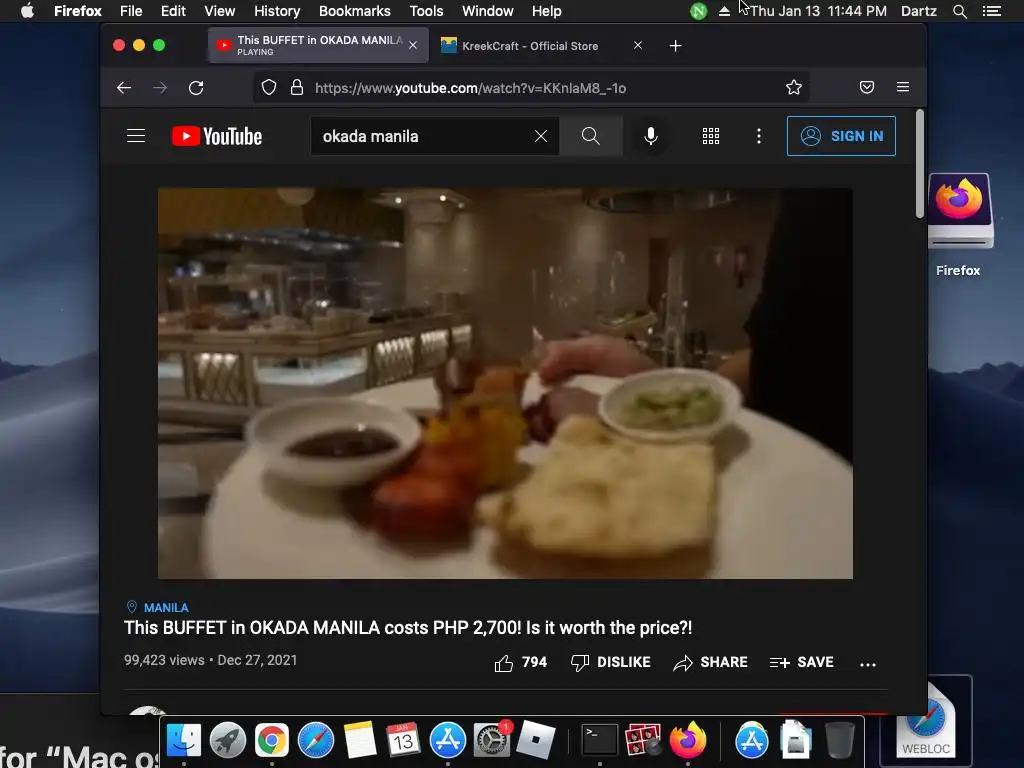Bookmark this page with the star
The image size is (1024, 768).
pos(793,88)
